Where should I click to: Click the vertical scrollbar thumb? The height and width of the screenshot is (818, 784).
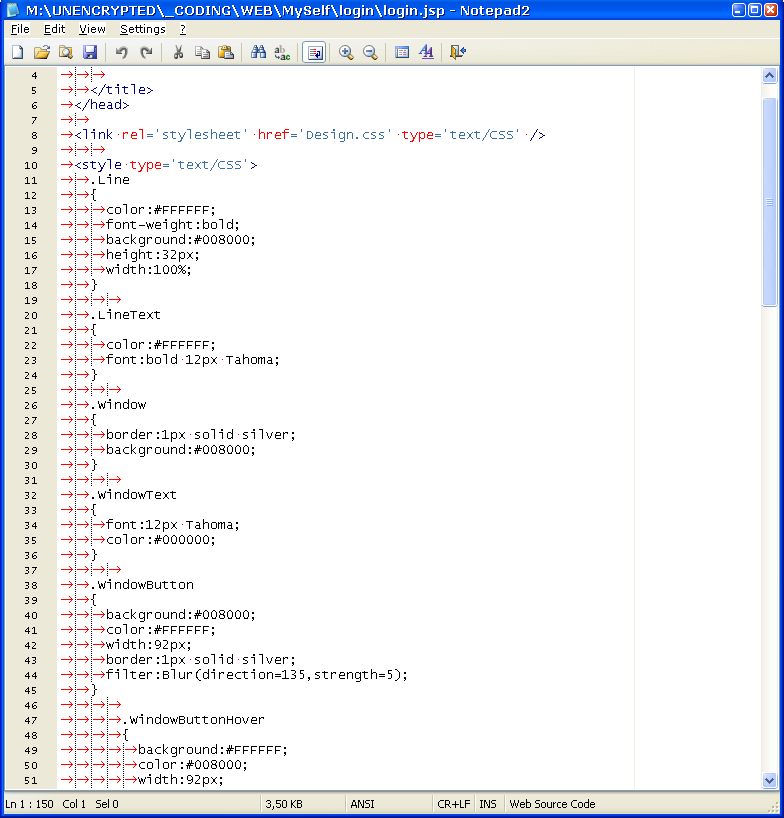769,202
